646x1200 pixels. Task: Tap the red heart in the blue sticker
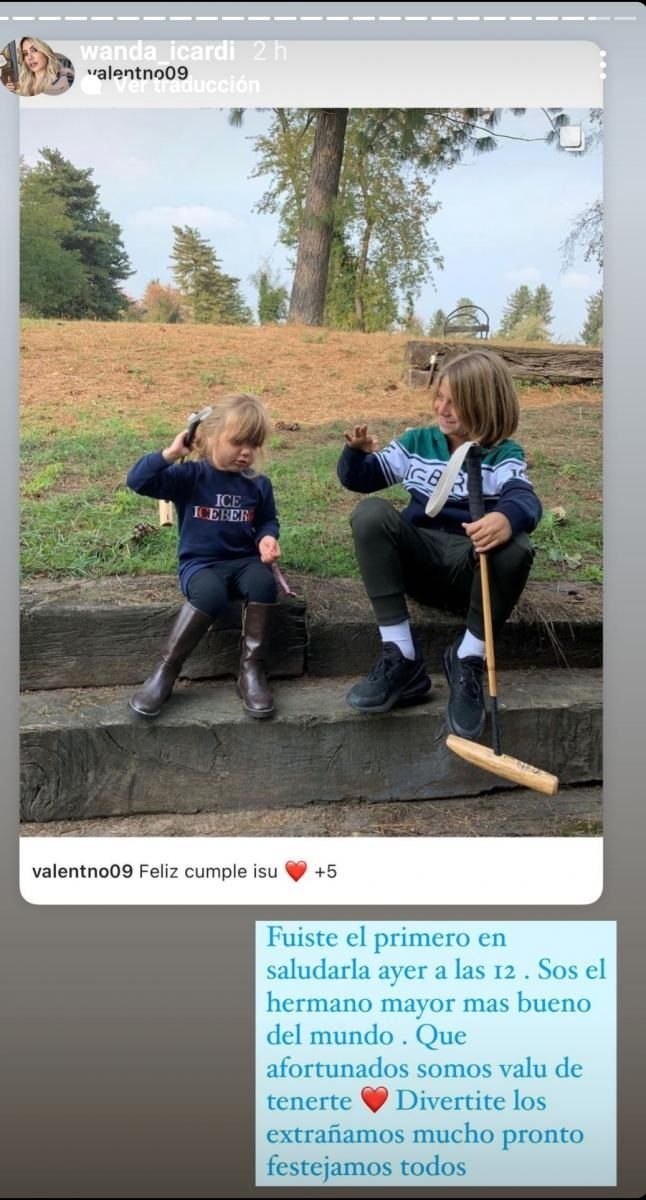(374, 1100)
